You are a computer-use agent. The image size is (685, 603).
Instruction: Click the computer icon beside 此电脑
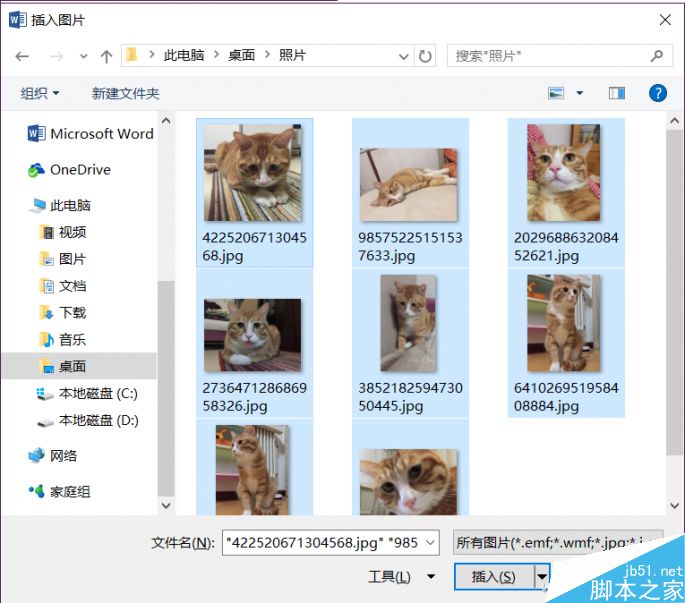(x=38, y=205)
